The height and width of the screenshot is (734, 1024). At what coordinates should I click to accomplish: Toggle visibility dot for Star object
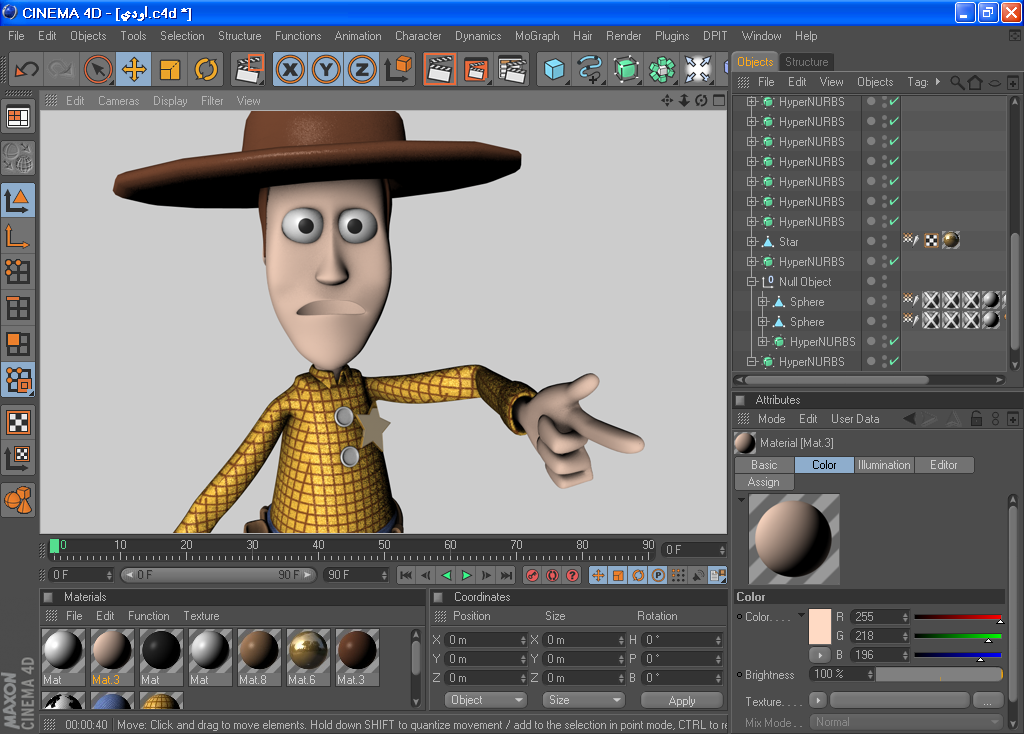pos(871,241)
